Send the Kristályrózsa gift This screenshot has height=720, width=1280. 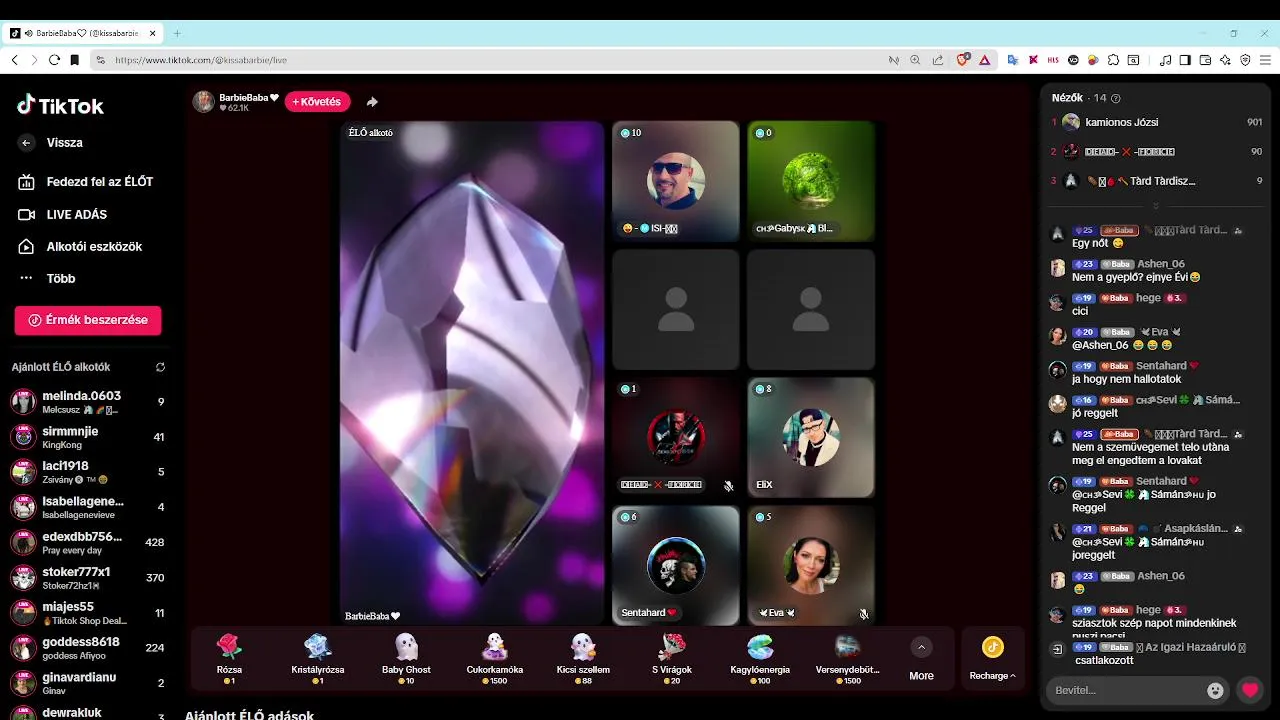pos(318,657)
